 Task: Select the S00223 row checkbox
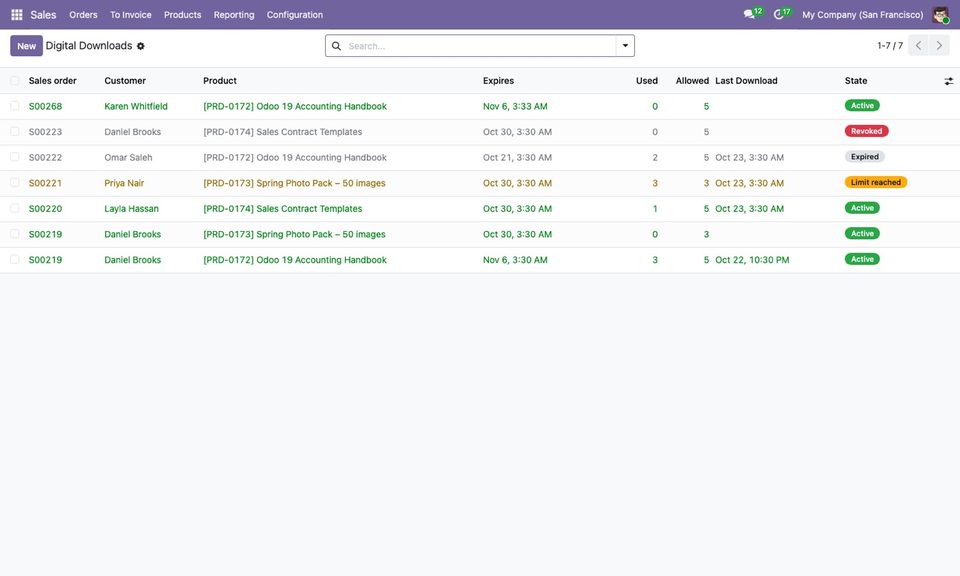coord(15,132)
